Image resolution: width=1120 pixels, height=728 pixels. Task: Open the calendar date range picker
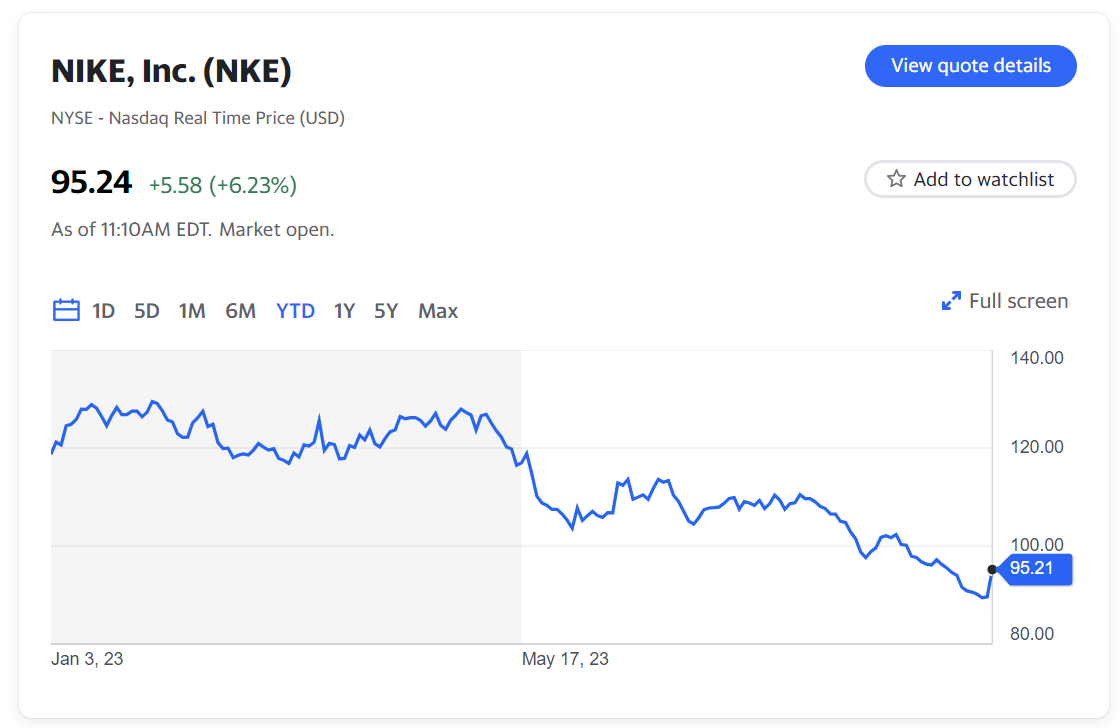pos(66,311)
